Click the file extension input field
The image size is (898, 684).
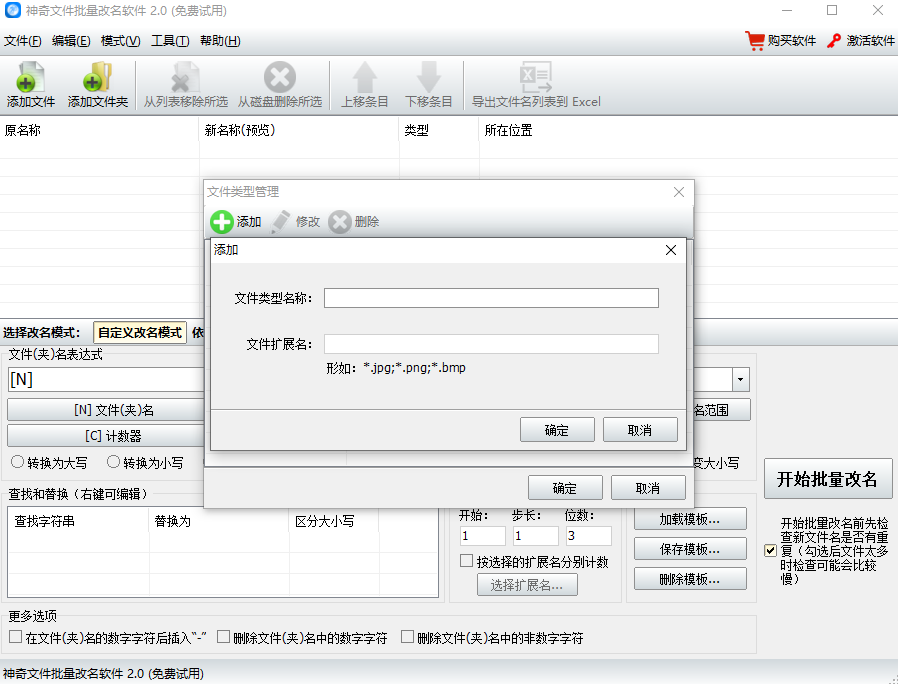tap(491, 344)
